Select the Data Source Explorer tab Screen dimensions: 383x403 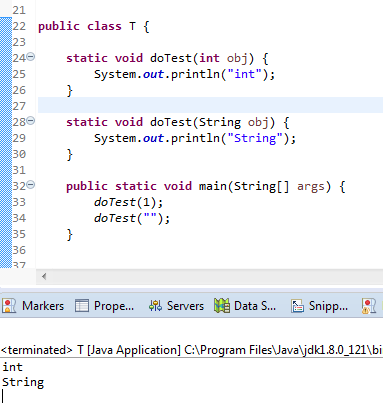point(245,306)
